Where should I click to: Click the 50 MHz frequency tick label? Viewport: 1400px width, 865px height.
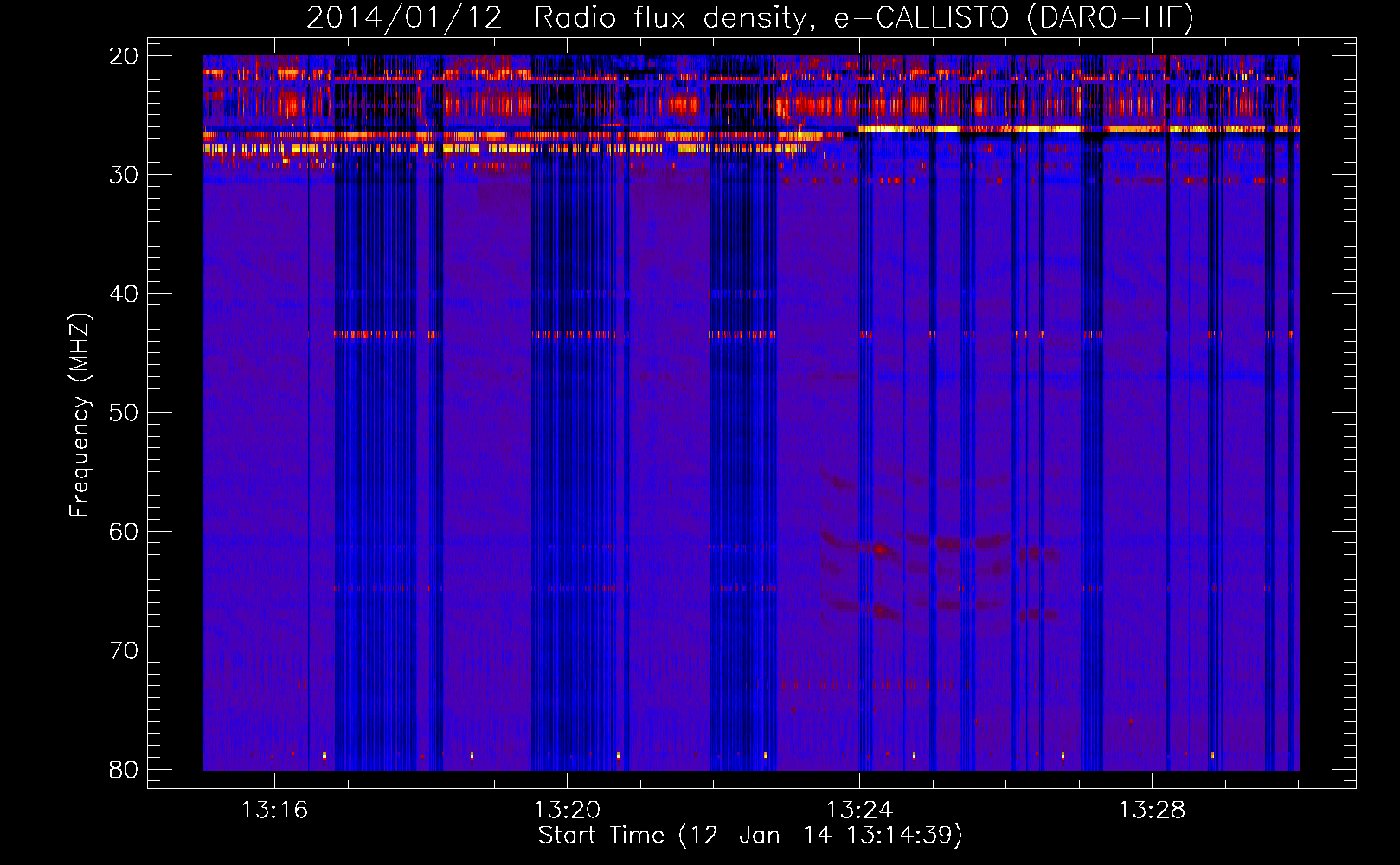click(x=124, y=413)
